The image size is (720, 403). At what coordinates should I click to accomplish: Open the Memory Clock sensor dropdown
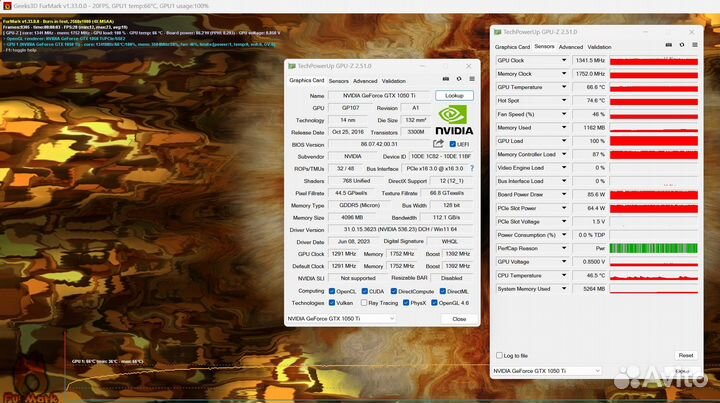click(x=564, y=73)
